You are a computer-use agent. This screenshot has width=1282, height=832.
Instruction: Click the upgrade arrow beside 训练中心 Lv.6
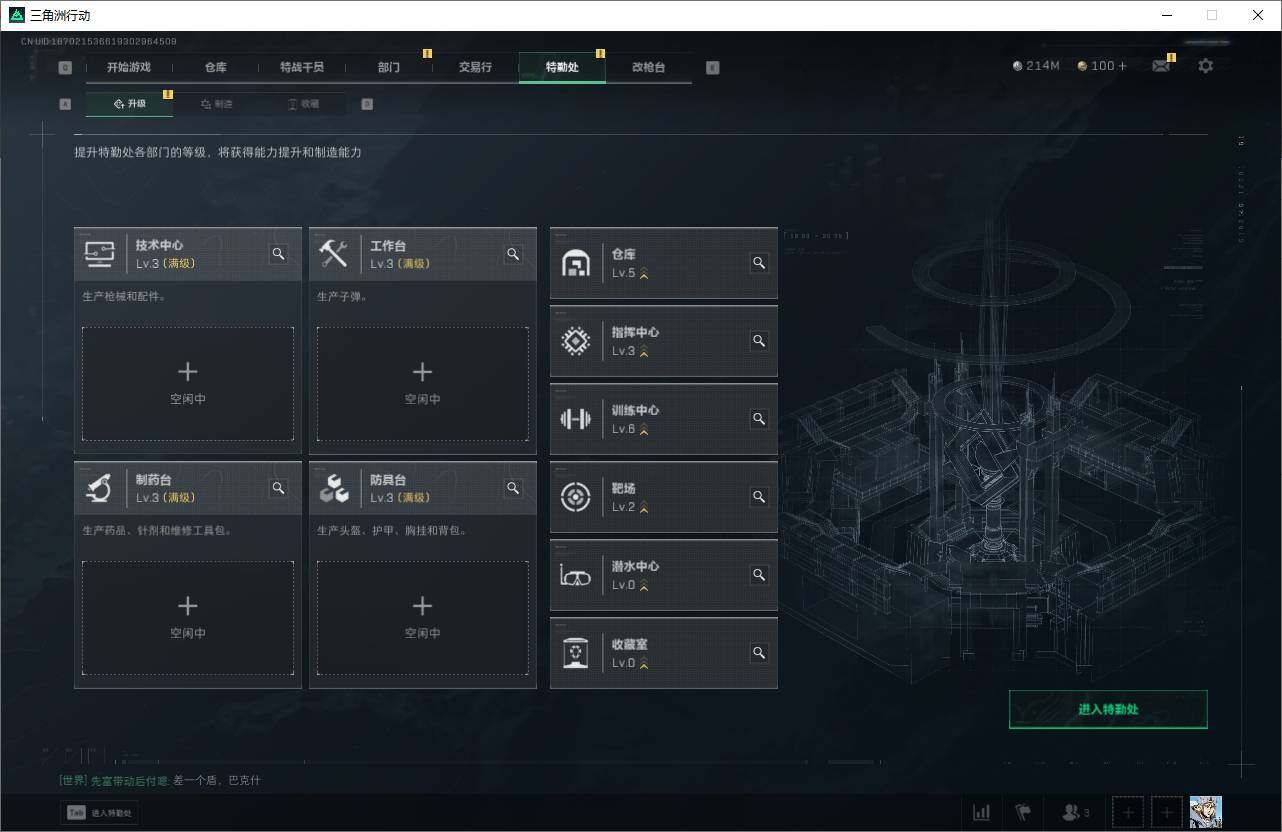click(644, 429)
